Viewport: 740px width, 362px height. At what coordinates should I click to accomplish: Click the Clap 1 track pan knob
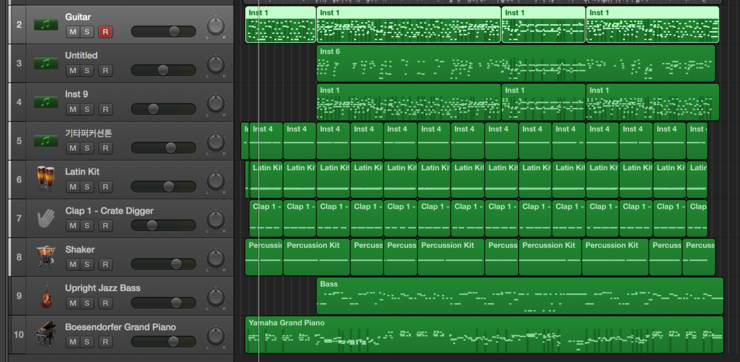pyautogui.click(x=216, y=219)
